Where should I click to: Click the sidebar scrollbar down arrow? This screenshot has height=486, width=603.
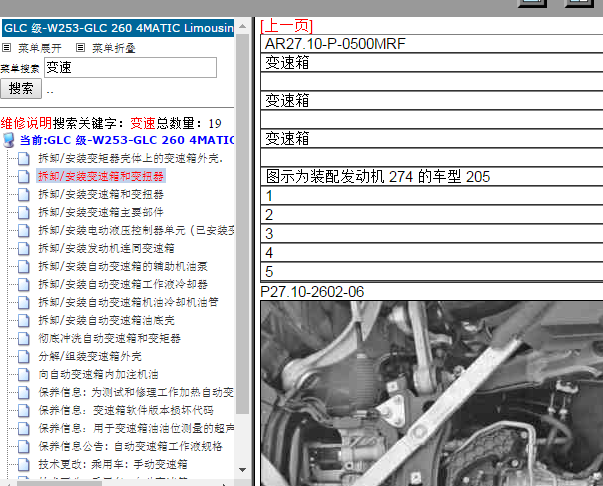click(x=242, y=470)
